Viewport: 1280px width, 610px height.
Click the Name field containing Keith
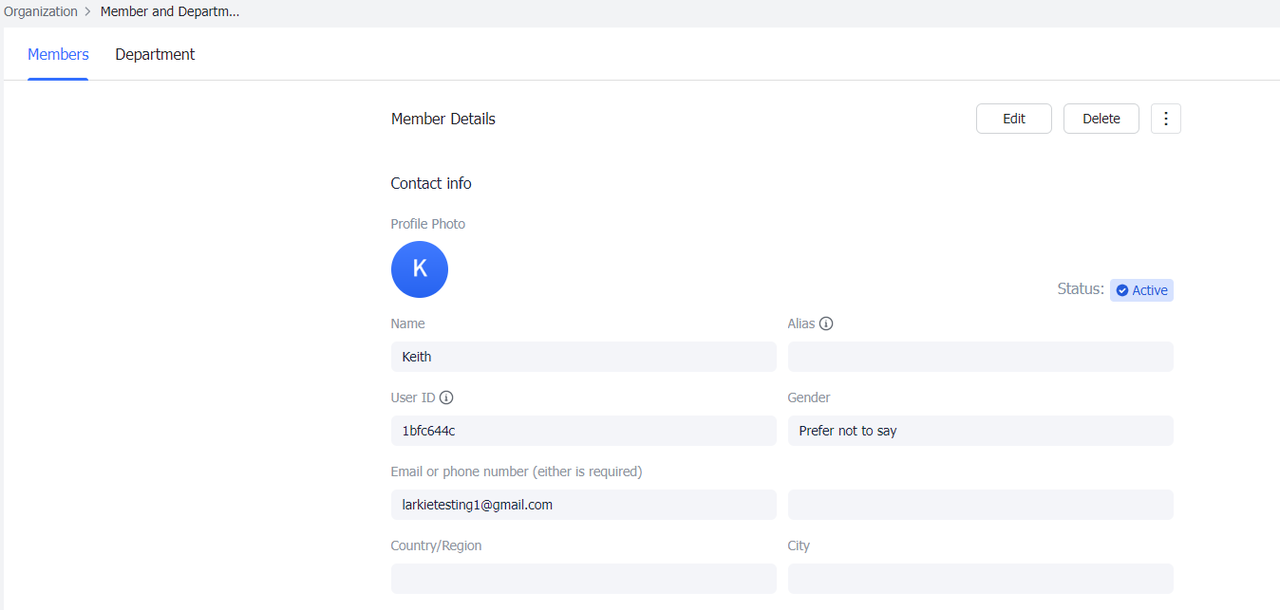pyautogui.click(x=583, y=357)
